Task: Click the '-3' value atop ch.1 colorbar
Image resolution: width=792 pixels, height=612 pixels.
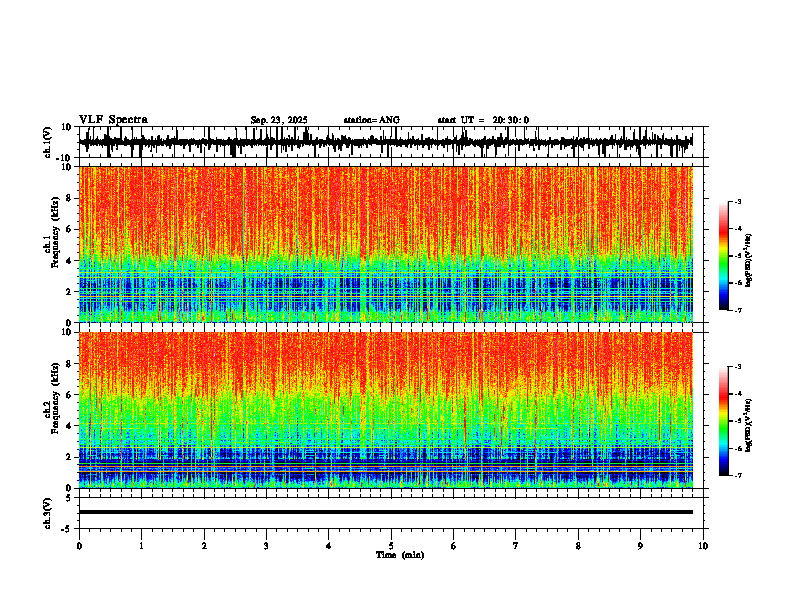Action: coord(738,202)
